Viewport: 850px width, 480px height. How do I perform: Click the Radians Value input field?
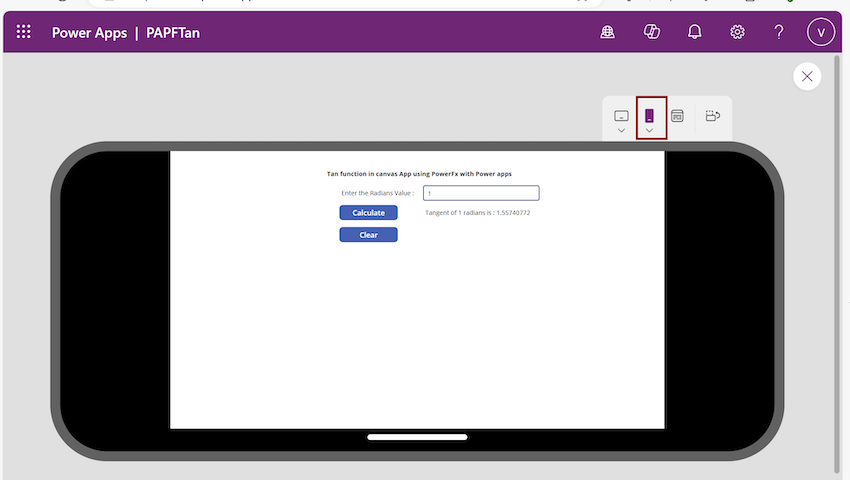click(x=481, y=193)
